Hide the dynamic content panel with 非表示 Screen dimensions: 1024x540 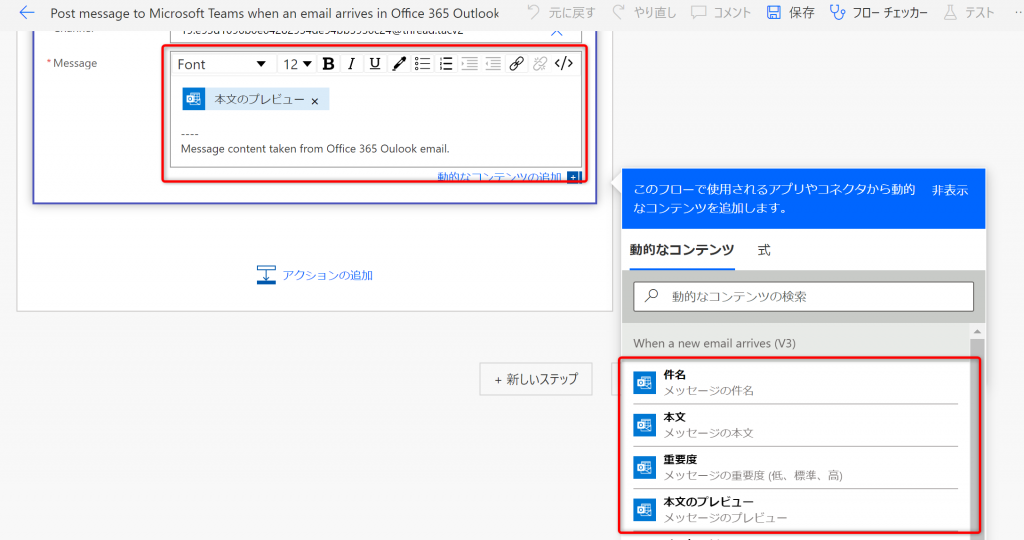coord(950,190)
